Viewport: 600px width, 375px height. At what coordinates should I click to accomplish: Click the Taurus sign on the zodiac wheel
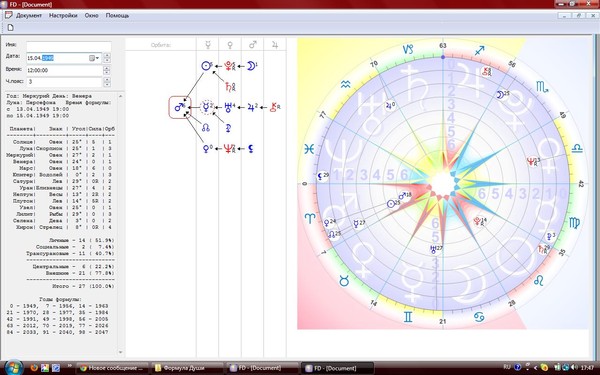(344, 282)
